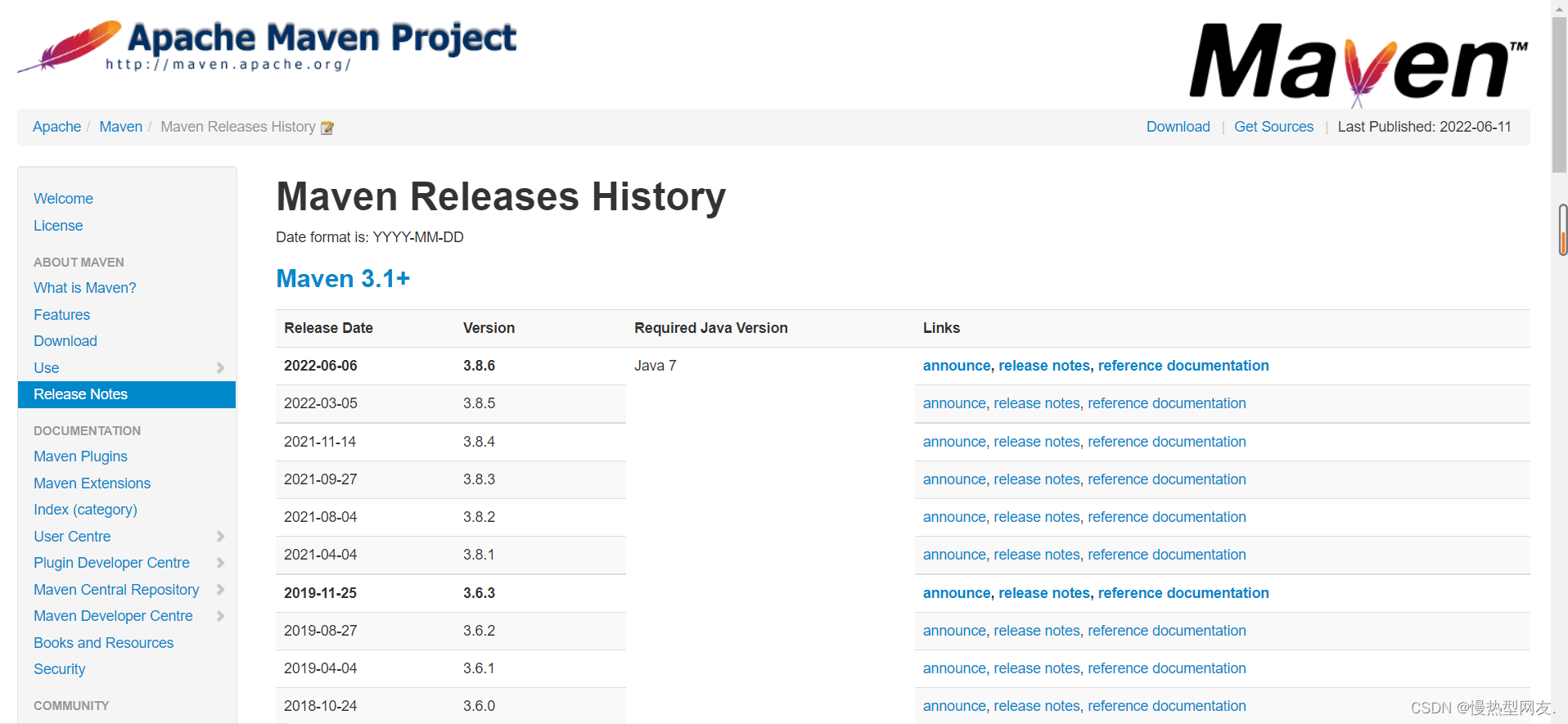Open announce link for version 3.6.0
The image size is (1568, 724).
954,706
